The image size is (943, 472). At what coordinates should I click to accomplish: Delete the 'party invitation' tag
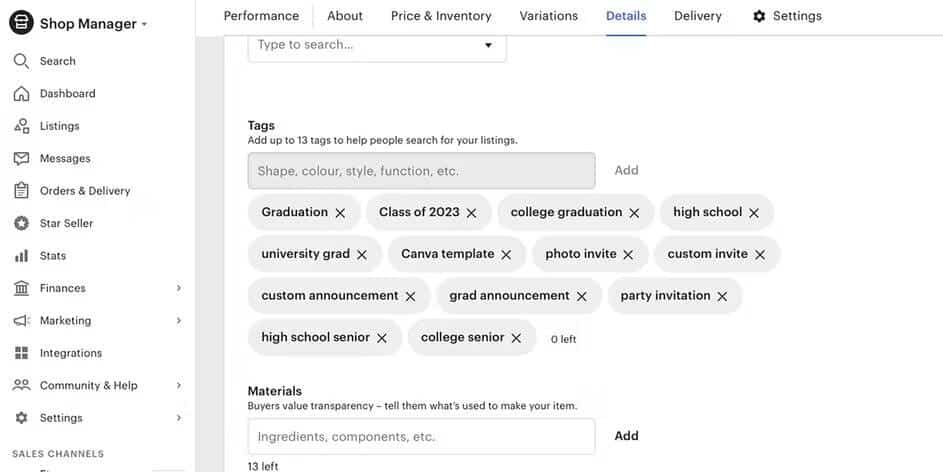(722, 297)
